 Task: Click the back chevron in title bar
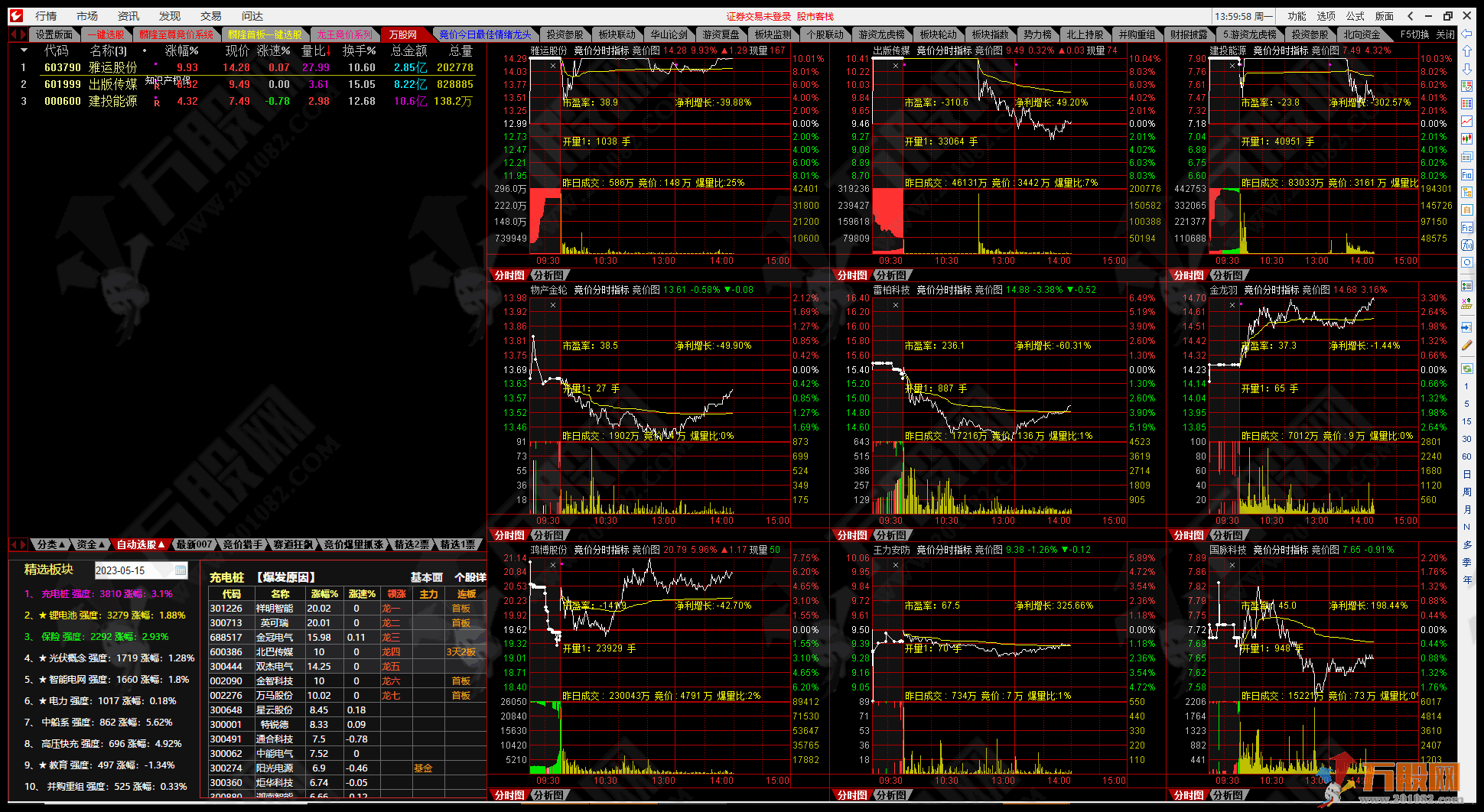(1410, 15)
